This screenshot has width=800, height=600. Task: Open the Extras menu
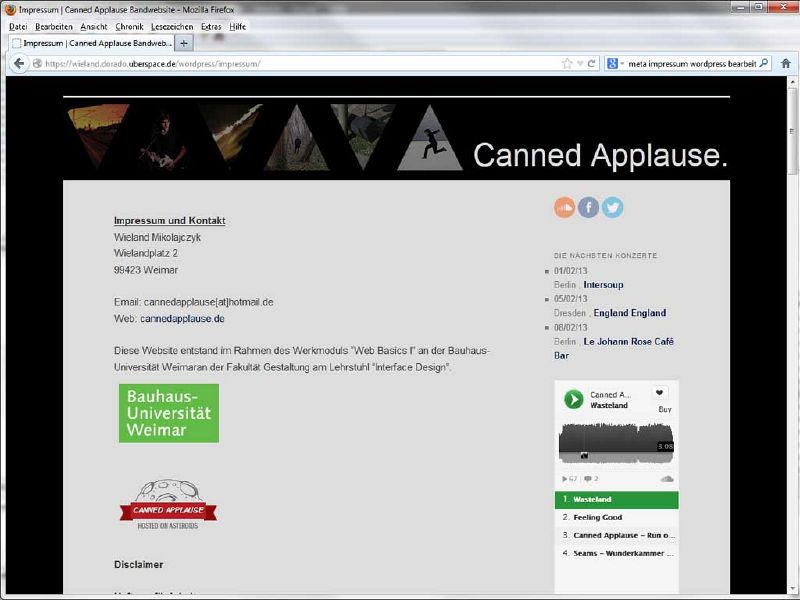tap(211, 27)
